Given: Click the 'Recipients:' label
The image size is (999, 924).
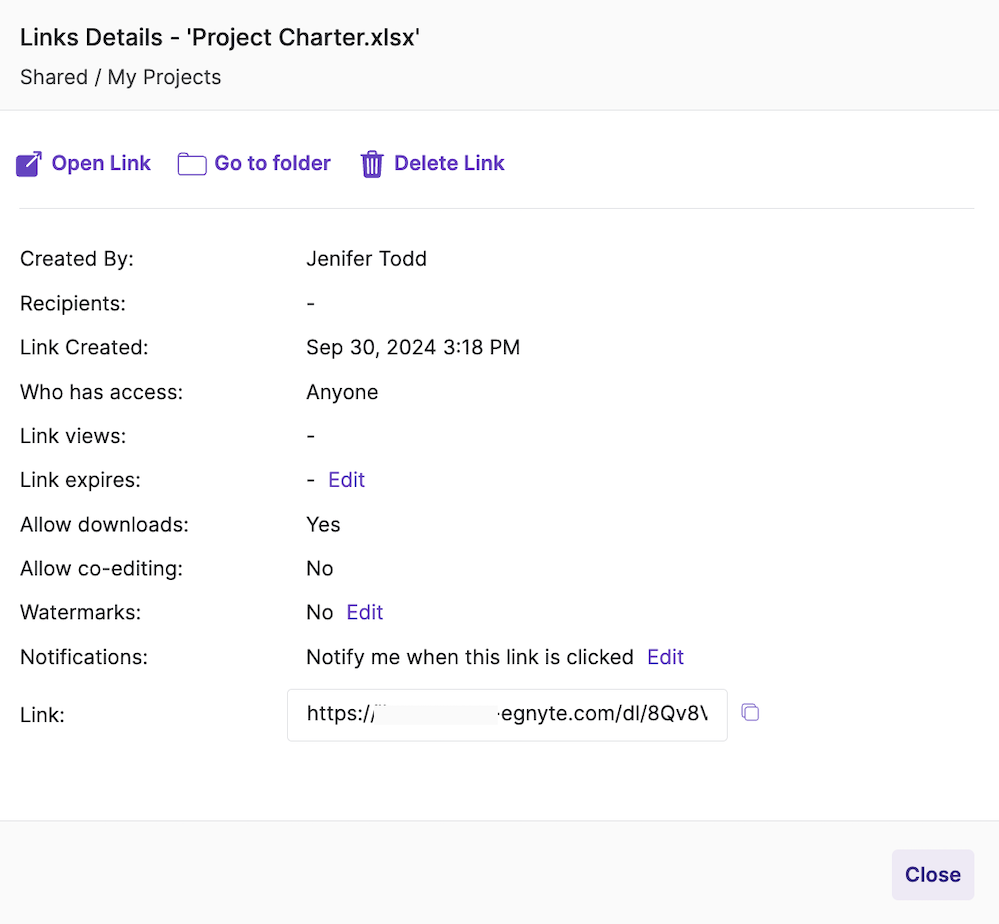Looking at the screenshot, I should click(73, 303).
